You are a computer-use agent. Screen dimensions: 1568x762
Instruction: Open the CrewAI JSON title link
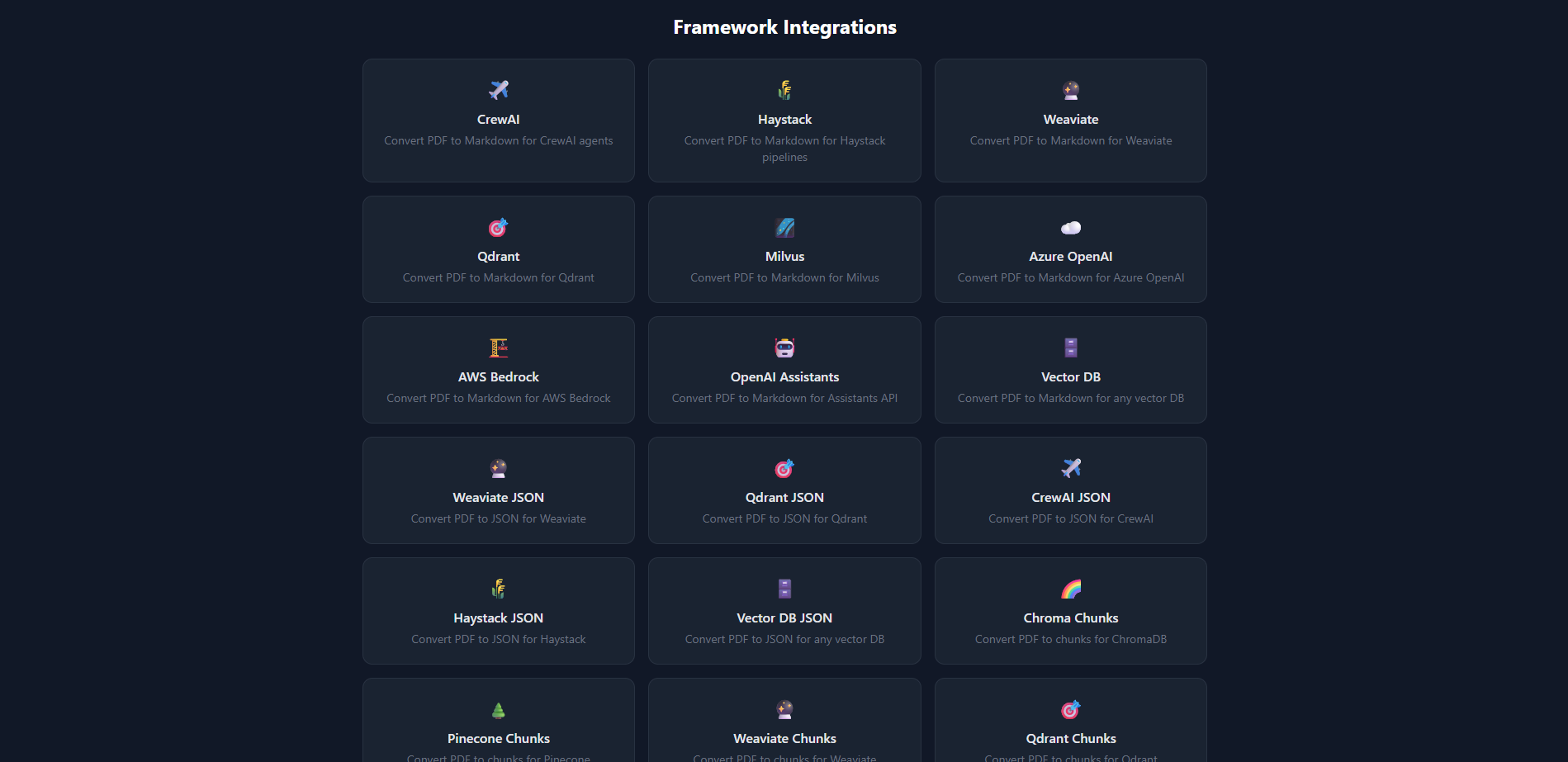pyautogui.click(x=1071, y=498)
